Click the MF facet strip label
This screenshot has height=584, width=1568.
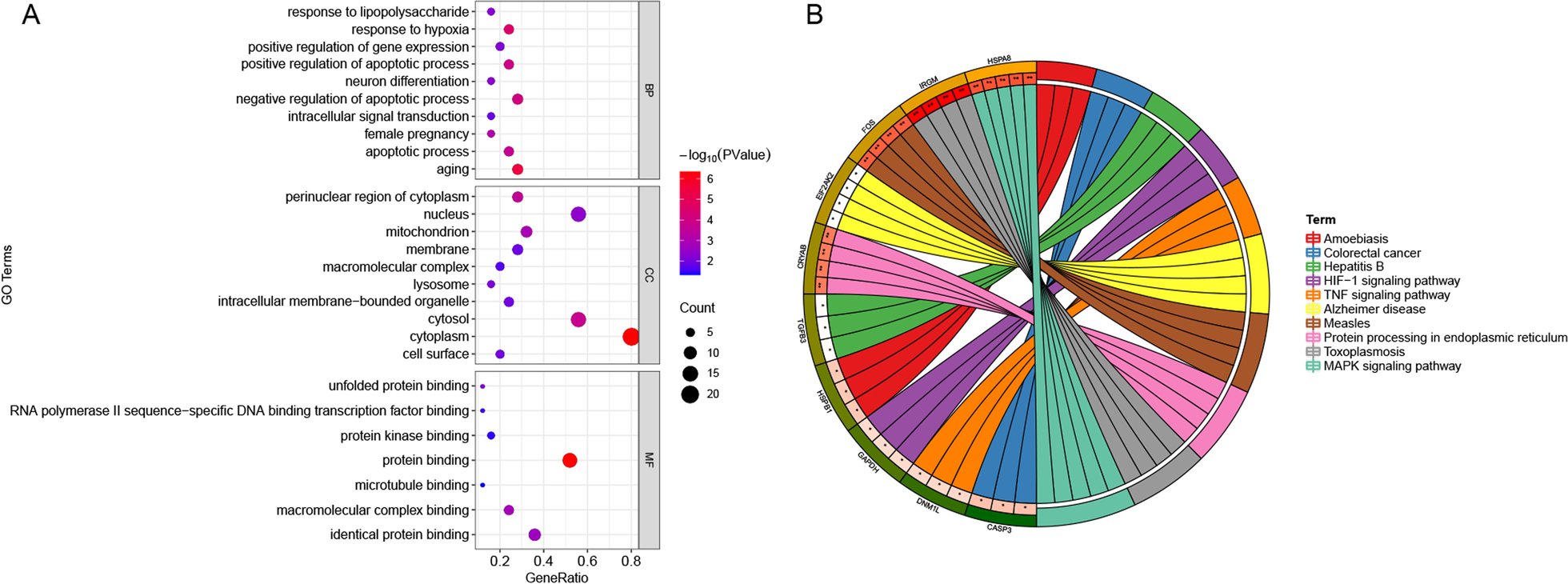(x=650, y=460)
